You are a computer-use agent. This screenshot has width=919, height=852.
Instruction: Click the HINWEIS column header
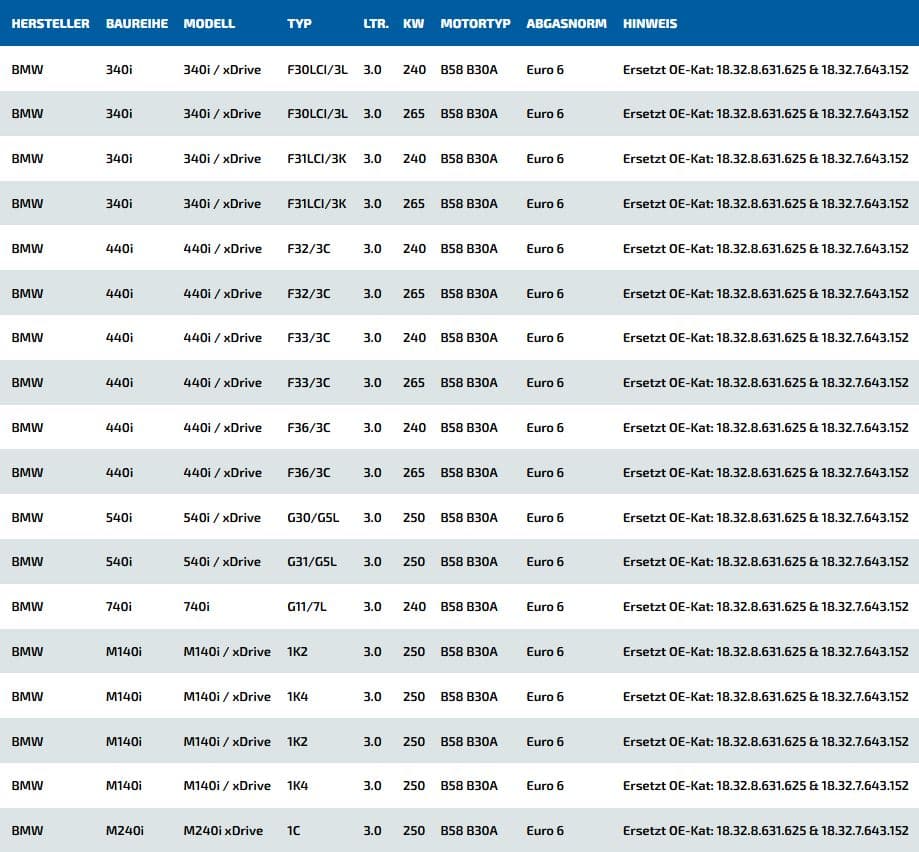[x=650, y=23]
